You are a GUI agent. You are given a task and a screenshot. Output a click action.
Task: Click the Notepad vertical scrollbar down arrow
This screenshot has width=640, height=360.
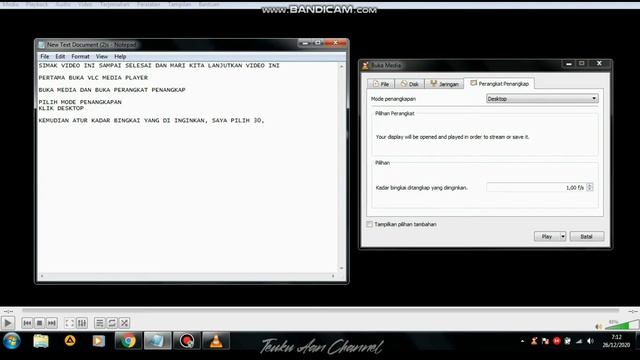point(342,268)
